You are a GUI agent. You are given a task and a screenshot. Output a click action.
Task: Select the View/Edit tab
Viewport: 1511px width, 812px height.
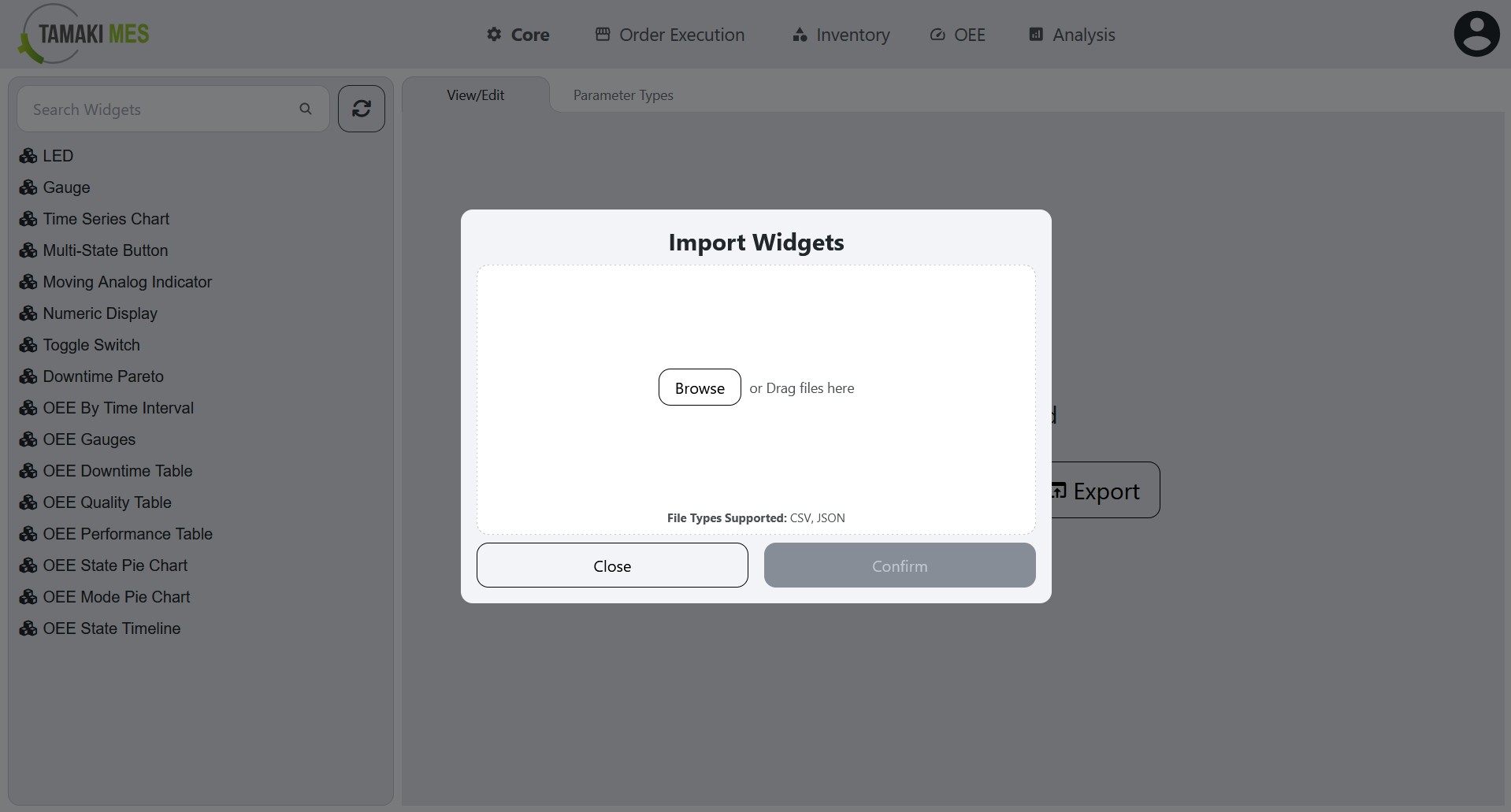tap(475, 95)
